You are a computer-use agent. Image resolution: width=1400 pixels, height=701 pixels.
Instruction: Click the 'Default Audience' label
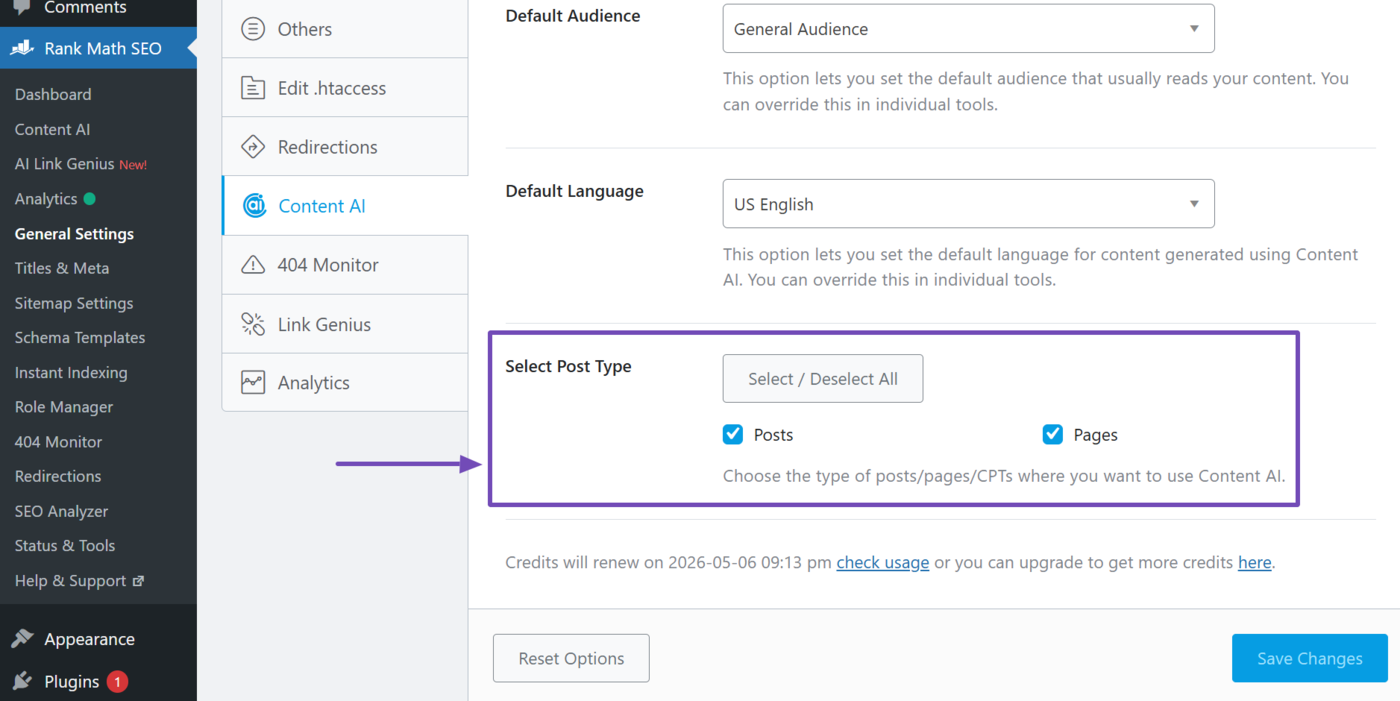(x=573, y=16)
